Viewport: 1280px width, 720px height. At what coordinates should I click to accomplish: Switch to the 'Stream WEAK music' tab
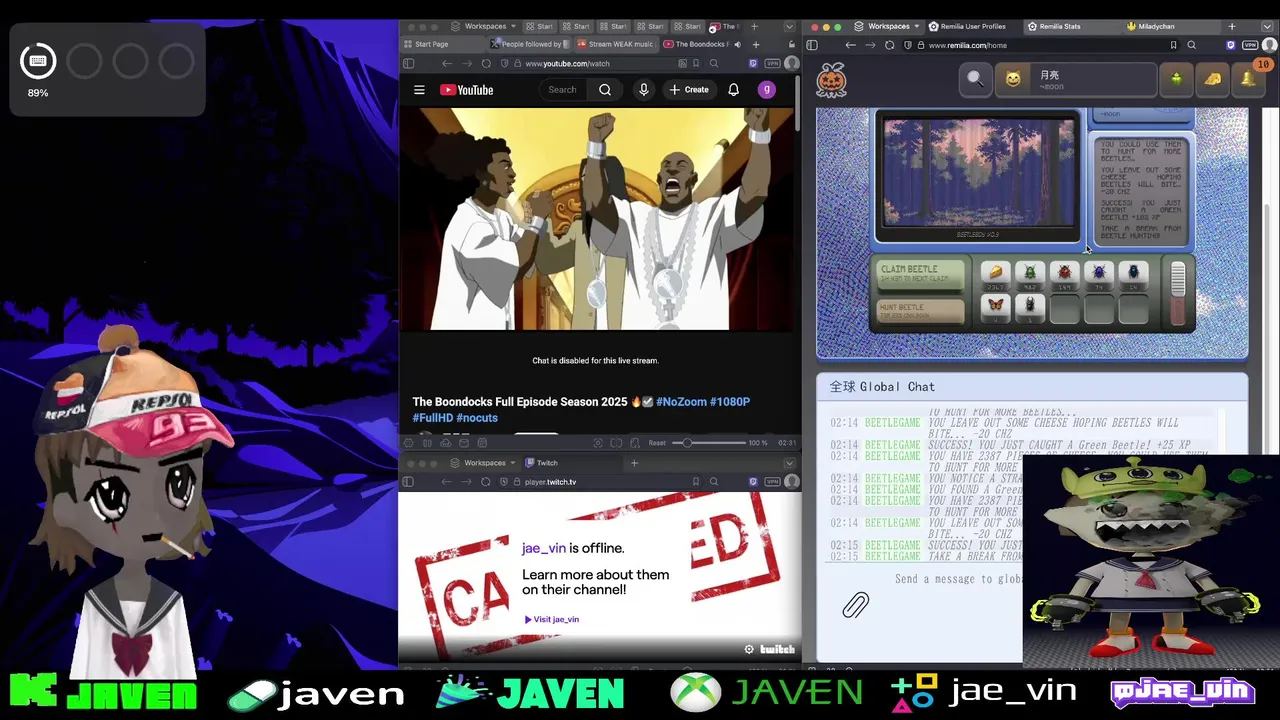tap(616, 44)
